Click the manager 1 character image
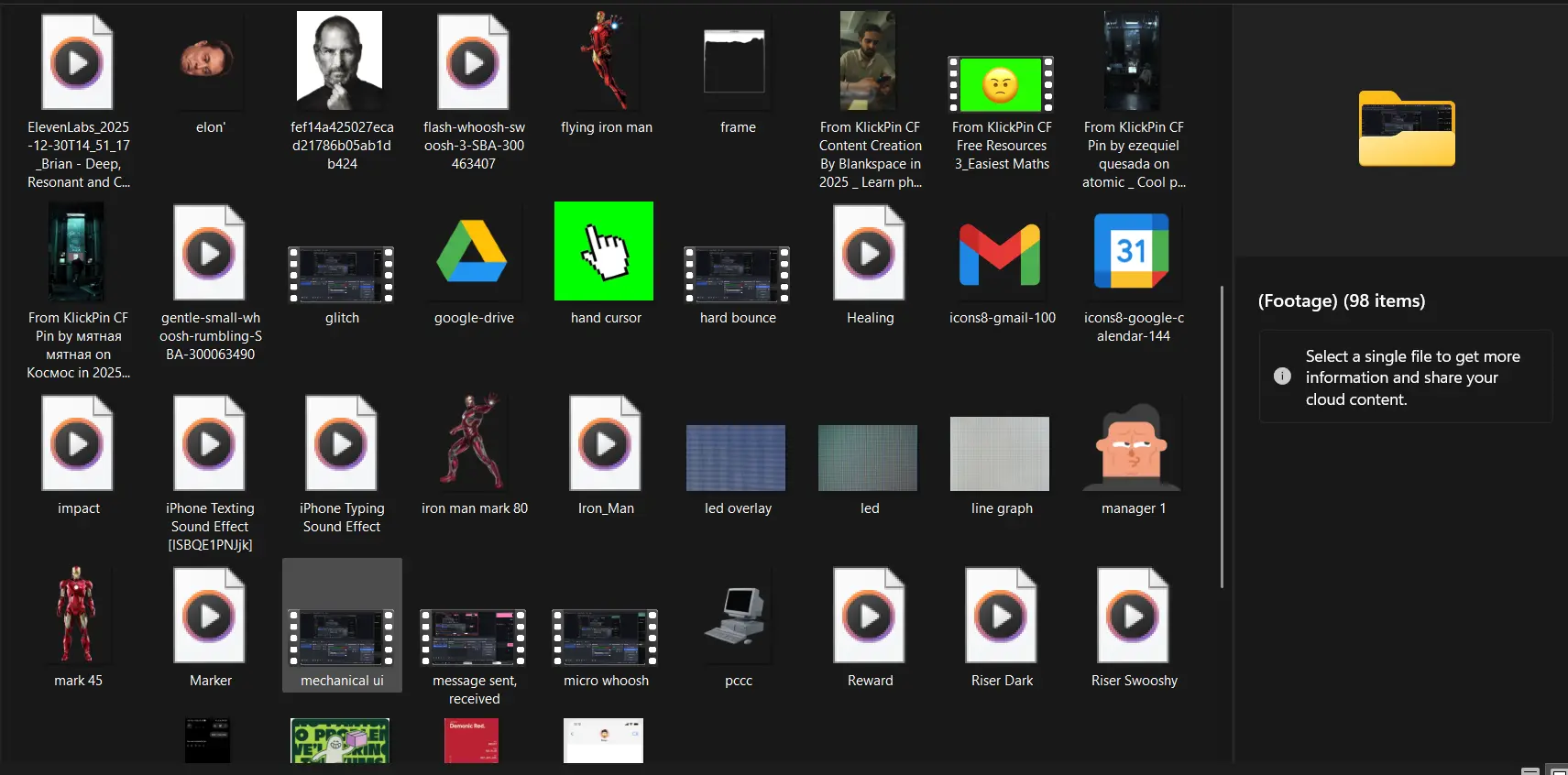This screenshot has height=775, width=1568. point(1133,447)
